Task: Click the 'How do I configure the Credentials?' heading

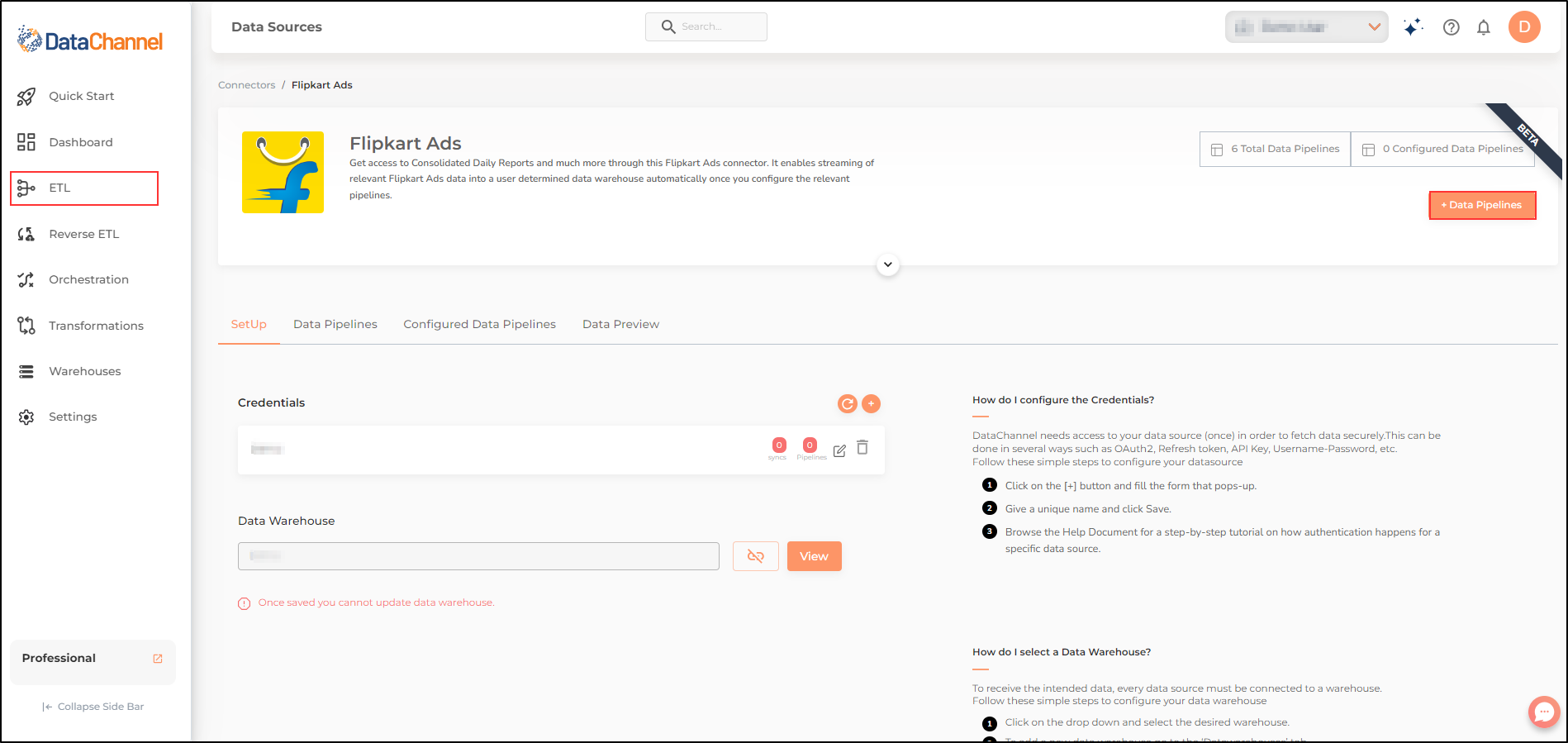Action: click(1063, 400)
